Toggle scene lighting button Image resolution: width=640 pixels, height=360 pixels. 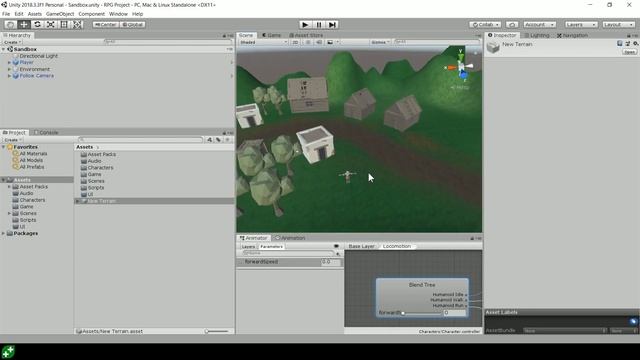(308, 42)
